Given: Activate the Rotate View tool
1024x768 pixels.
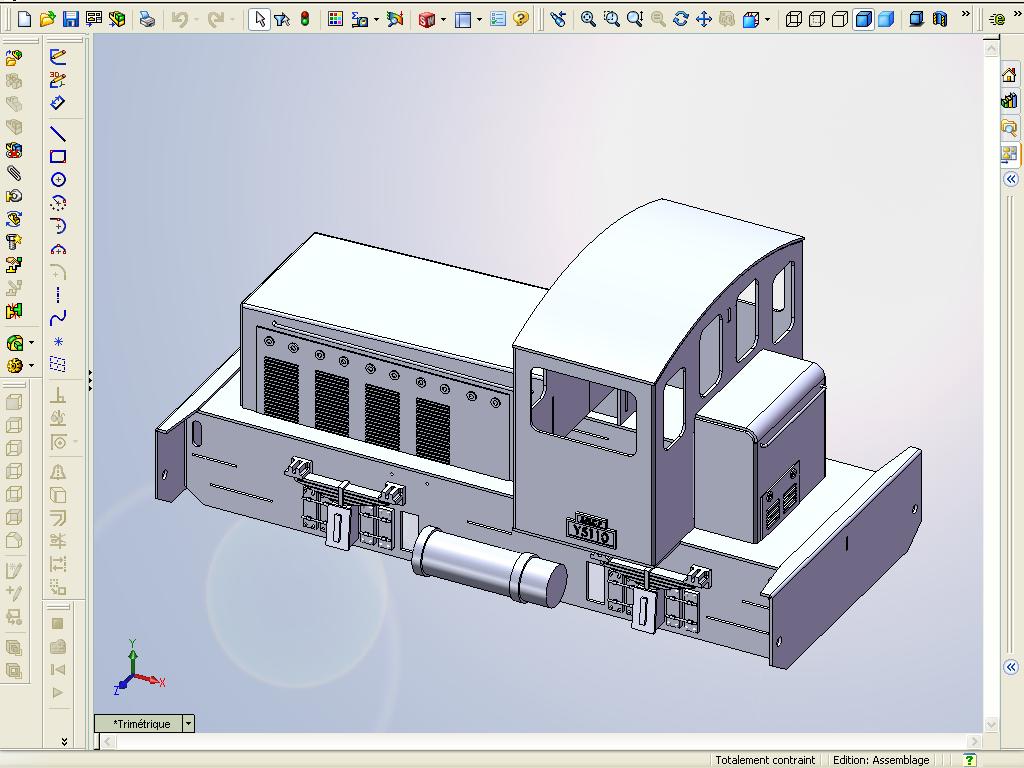Looking at the screenshot, I should (x=680, y=19).
